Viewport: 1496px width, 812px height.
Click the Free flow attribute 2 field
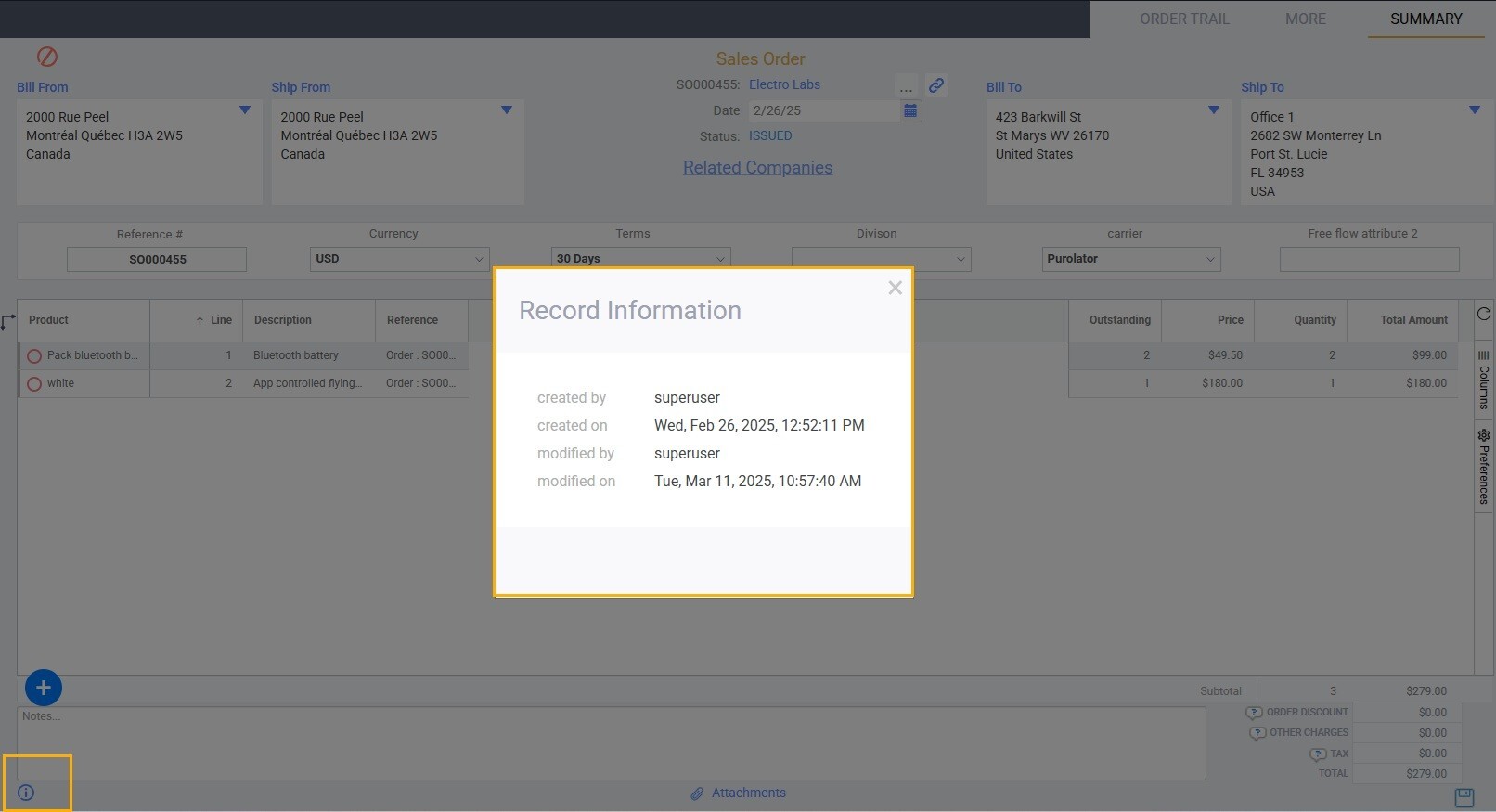[x=1370, y=259]
